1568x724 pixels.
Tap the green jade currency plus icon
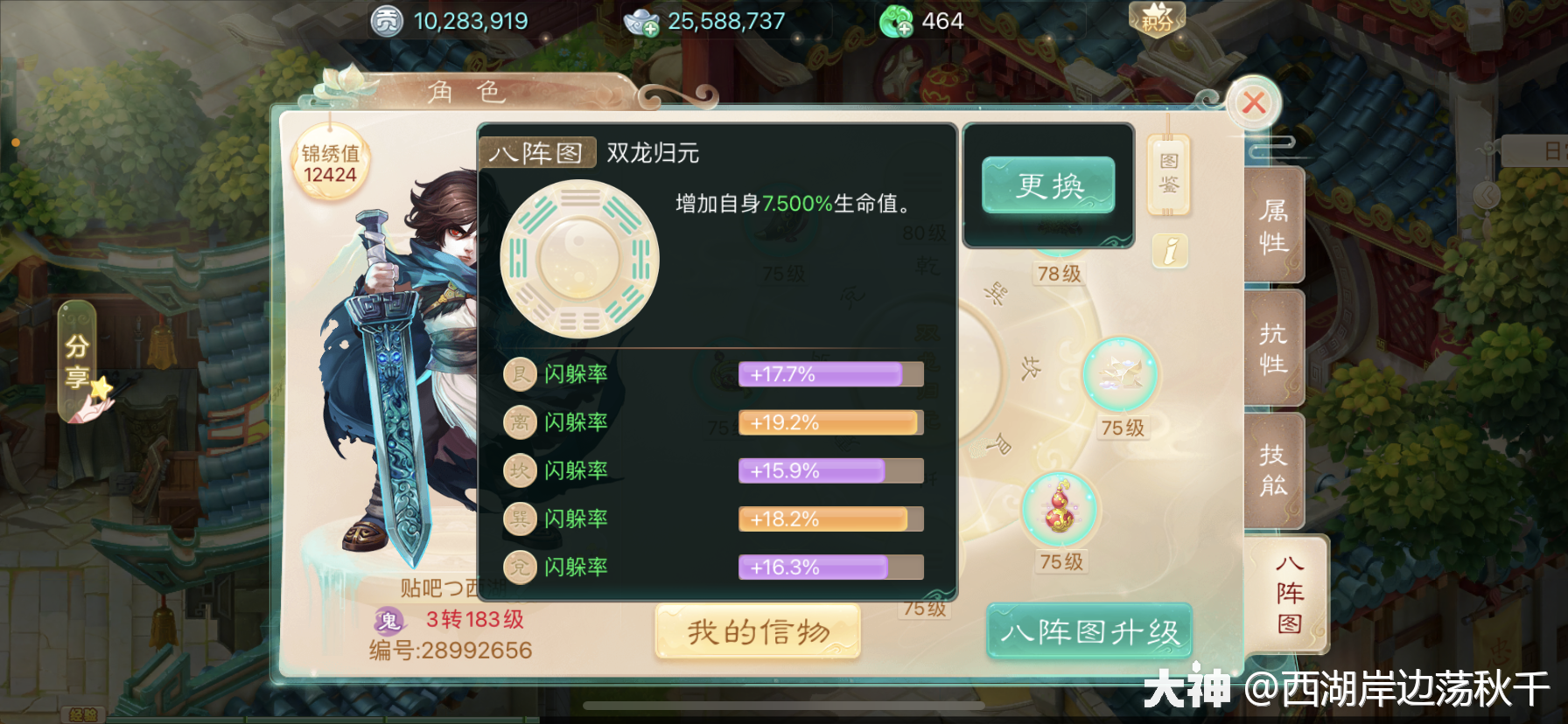click(x=896, y=21)
